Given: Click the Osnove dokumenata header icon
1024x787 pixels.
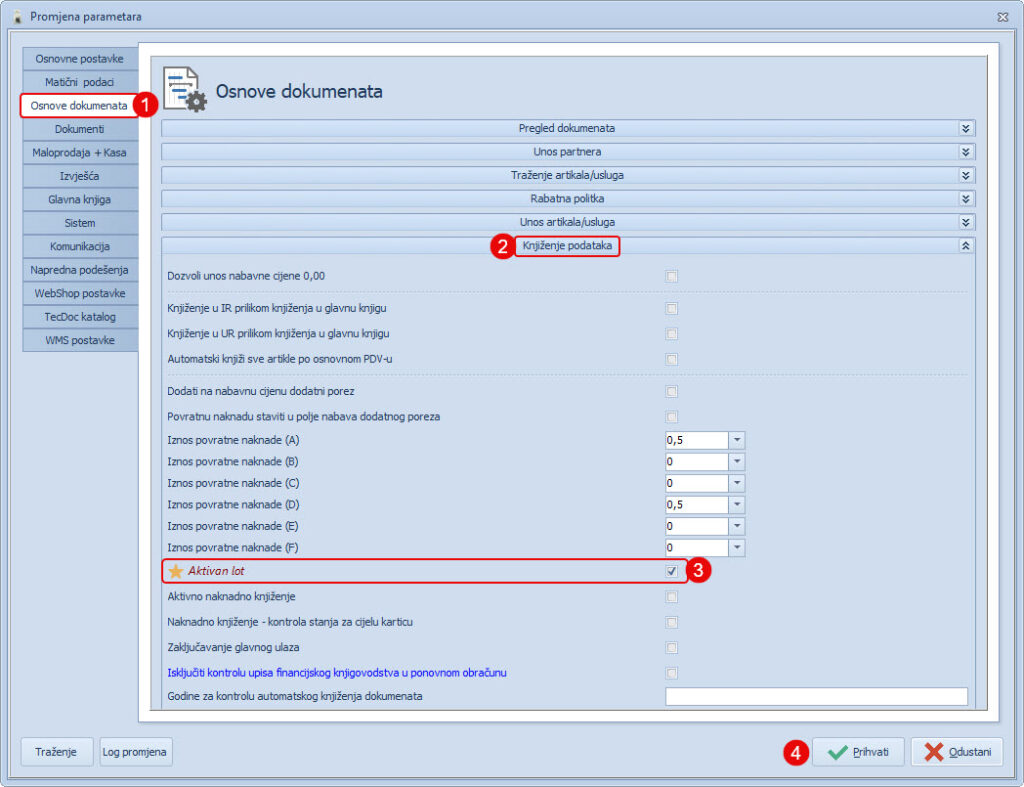Looking at the screenshot, I should pos(184,89).
